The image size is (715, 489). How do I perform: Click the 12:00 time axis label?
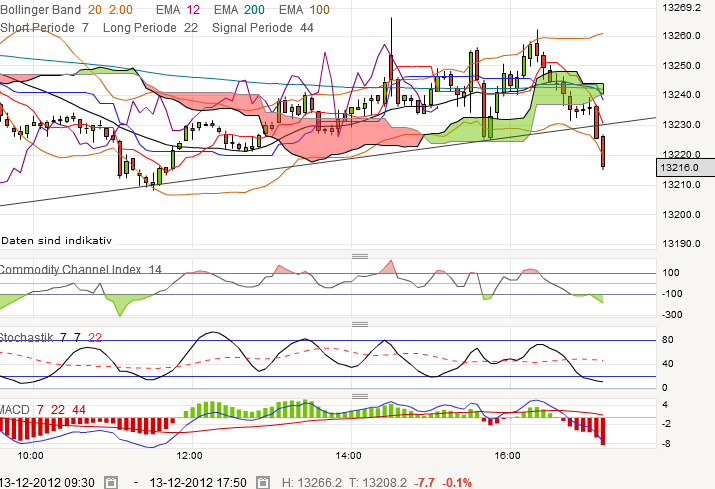tap(190, 456)
